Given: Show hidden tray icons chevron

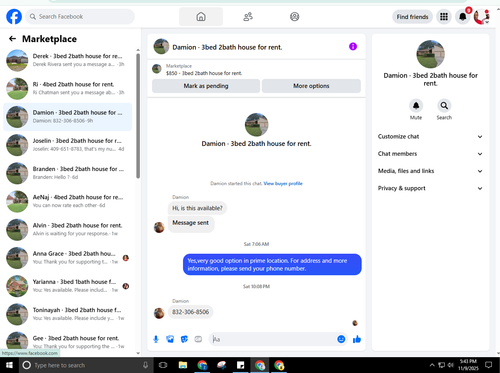Looking at the screenshot, I should [432, 365].
